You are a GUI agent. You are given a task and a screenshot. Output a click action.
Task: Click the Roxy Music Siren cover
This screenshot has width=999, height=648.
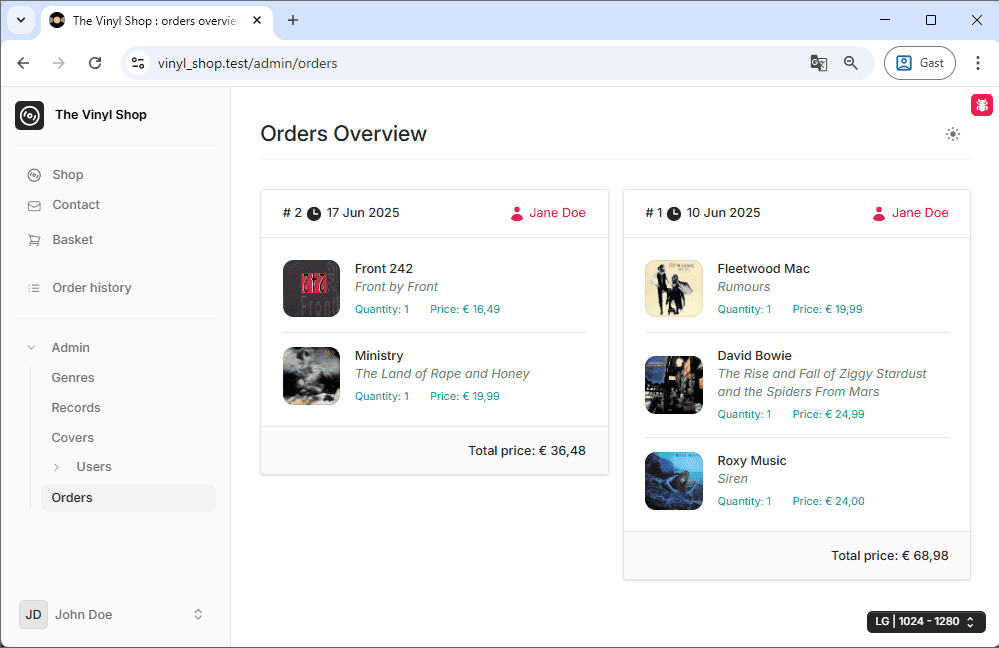674,481
